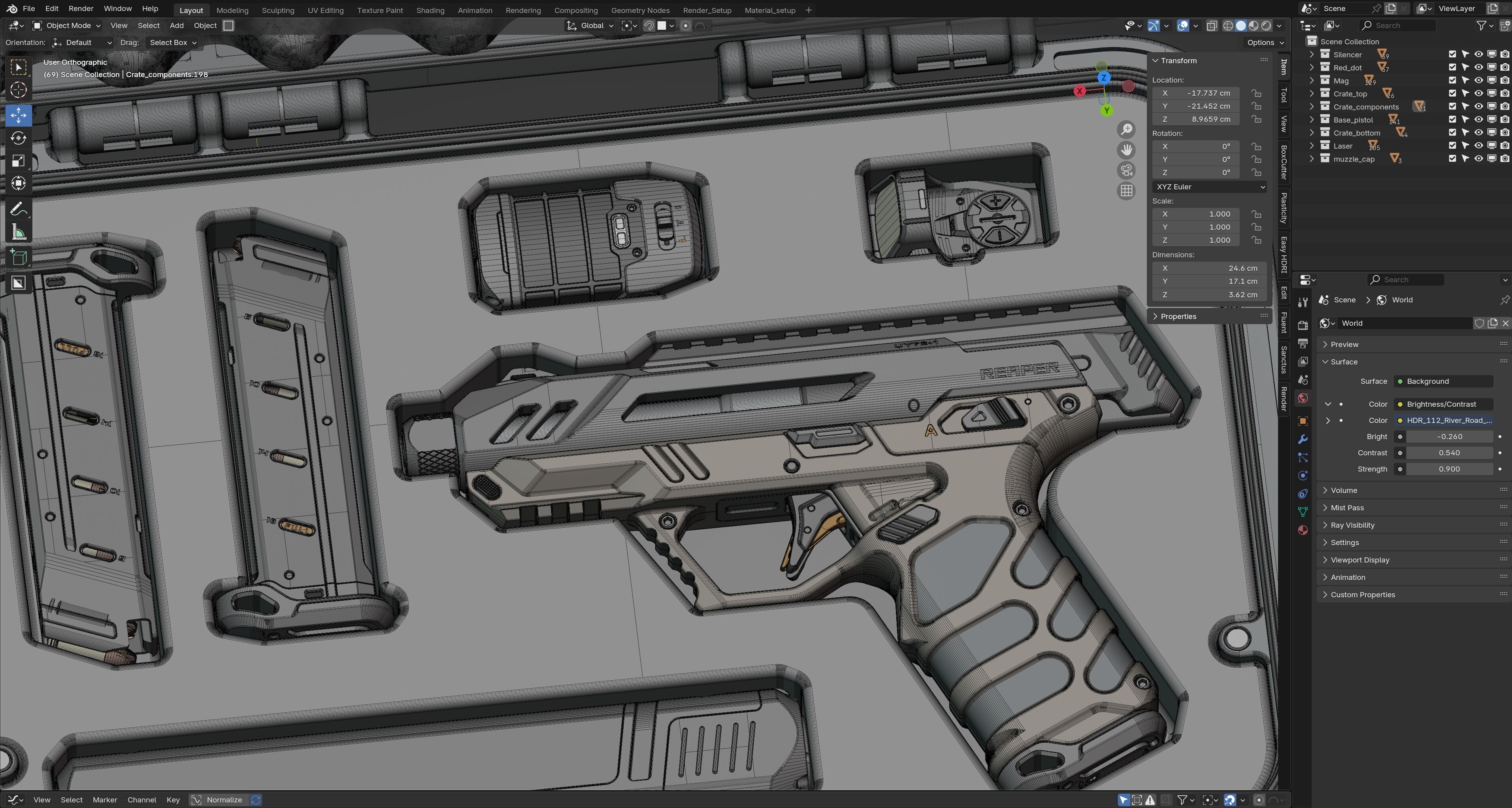Open the Render properties tab icon

1303,325
